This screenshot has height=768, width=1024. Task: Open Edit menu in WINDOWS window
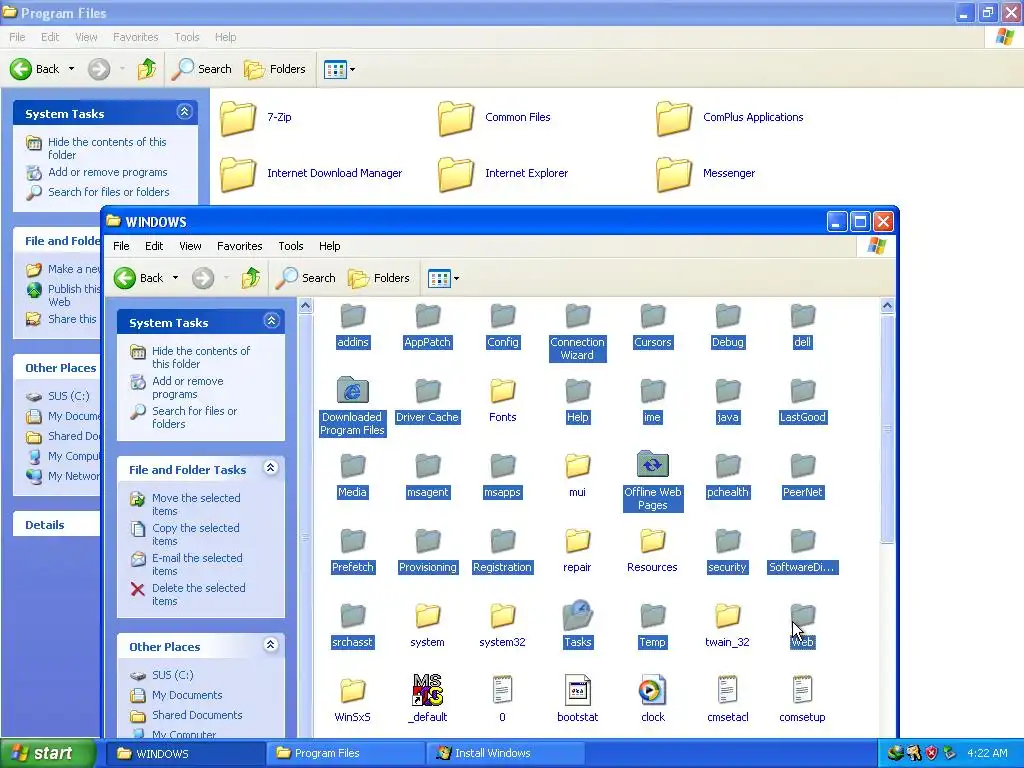coord(154,246)
